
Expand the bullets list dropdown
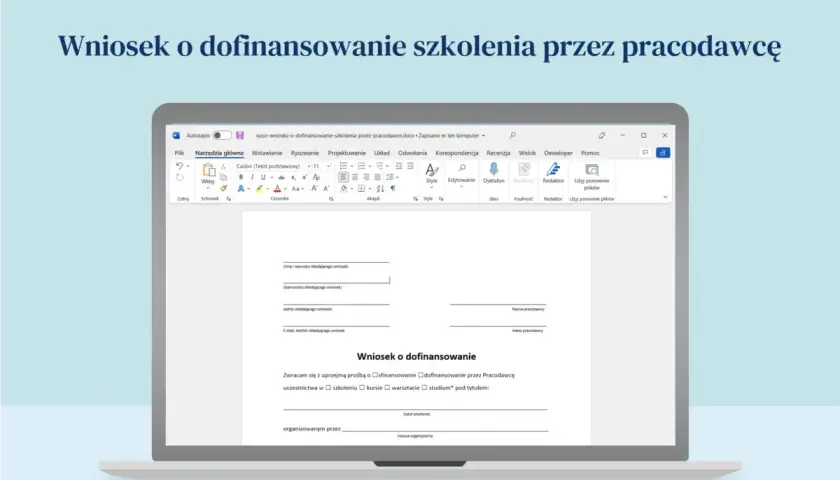coord(351,166)
